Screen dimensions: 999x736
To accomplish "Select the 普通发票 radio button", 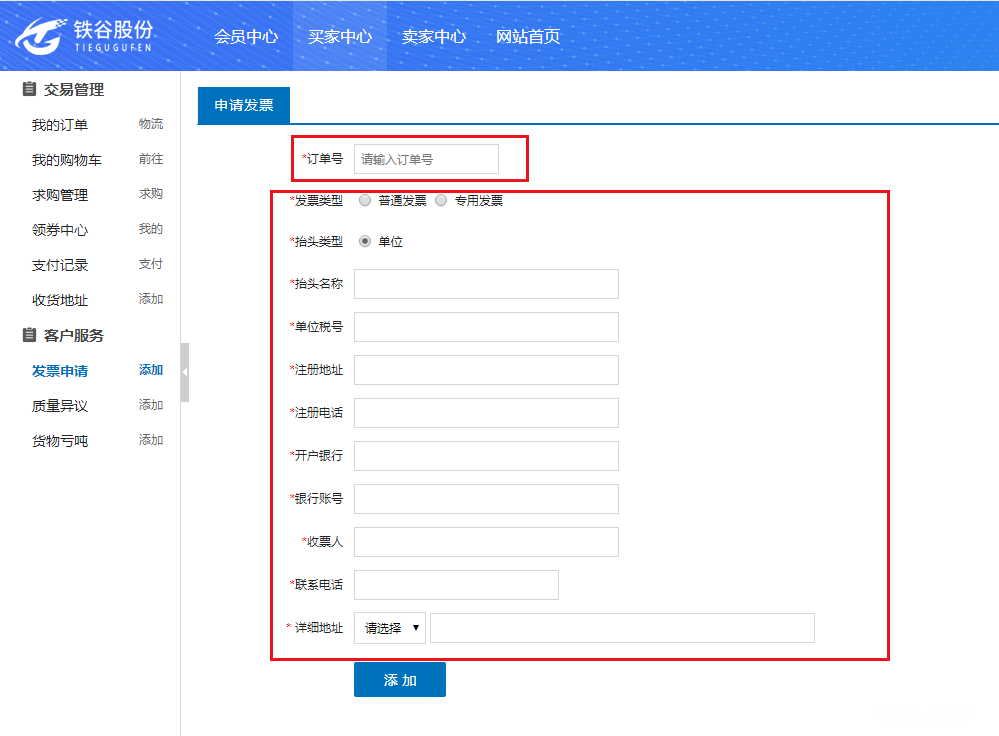I will [x=365, y=200].
